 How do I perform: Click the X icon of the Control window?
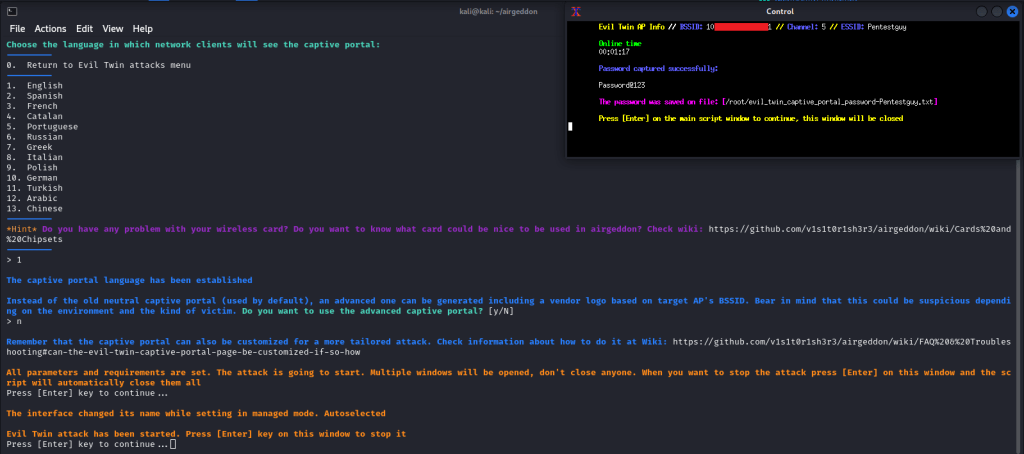(575, 11)
